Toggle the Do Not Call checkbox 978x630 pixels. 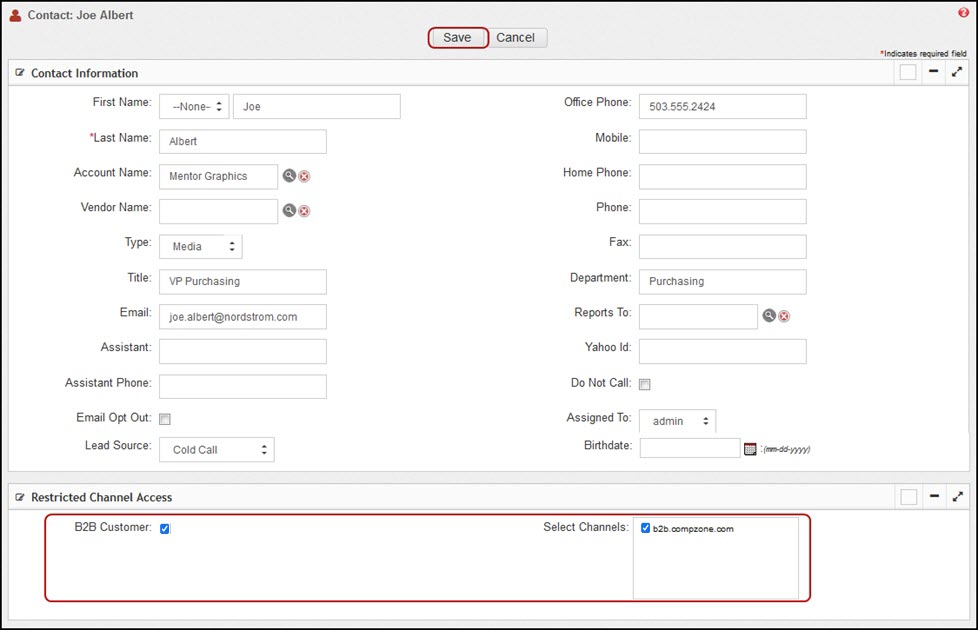tap(645, 384)
